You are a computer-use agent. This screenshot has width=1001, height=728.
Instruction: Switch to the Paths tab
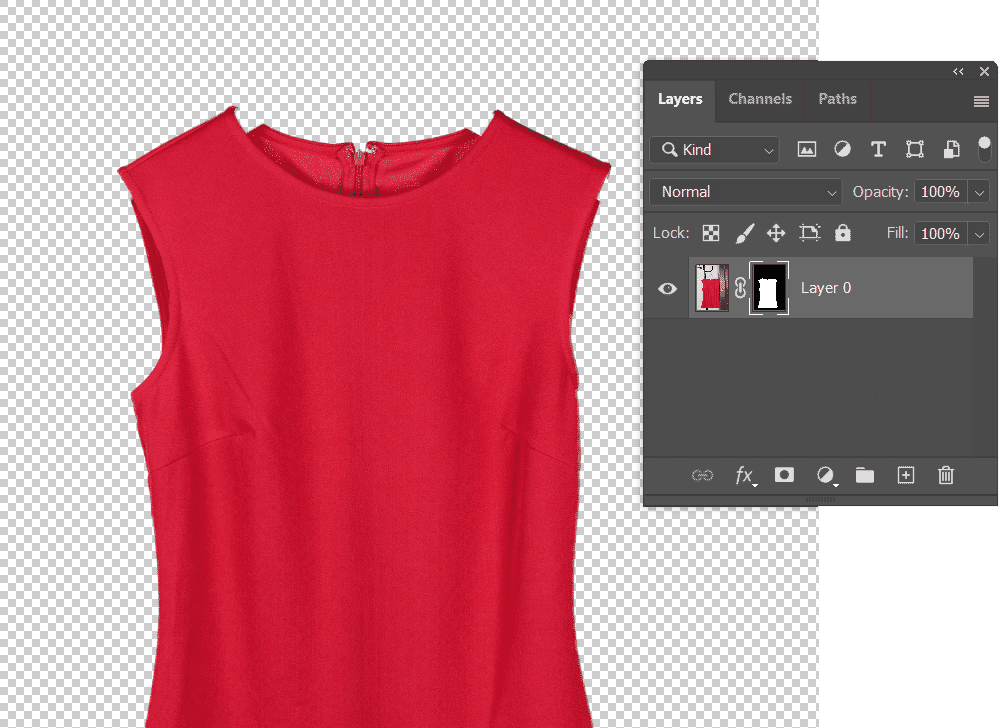click(837, 99)
